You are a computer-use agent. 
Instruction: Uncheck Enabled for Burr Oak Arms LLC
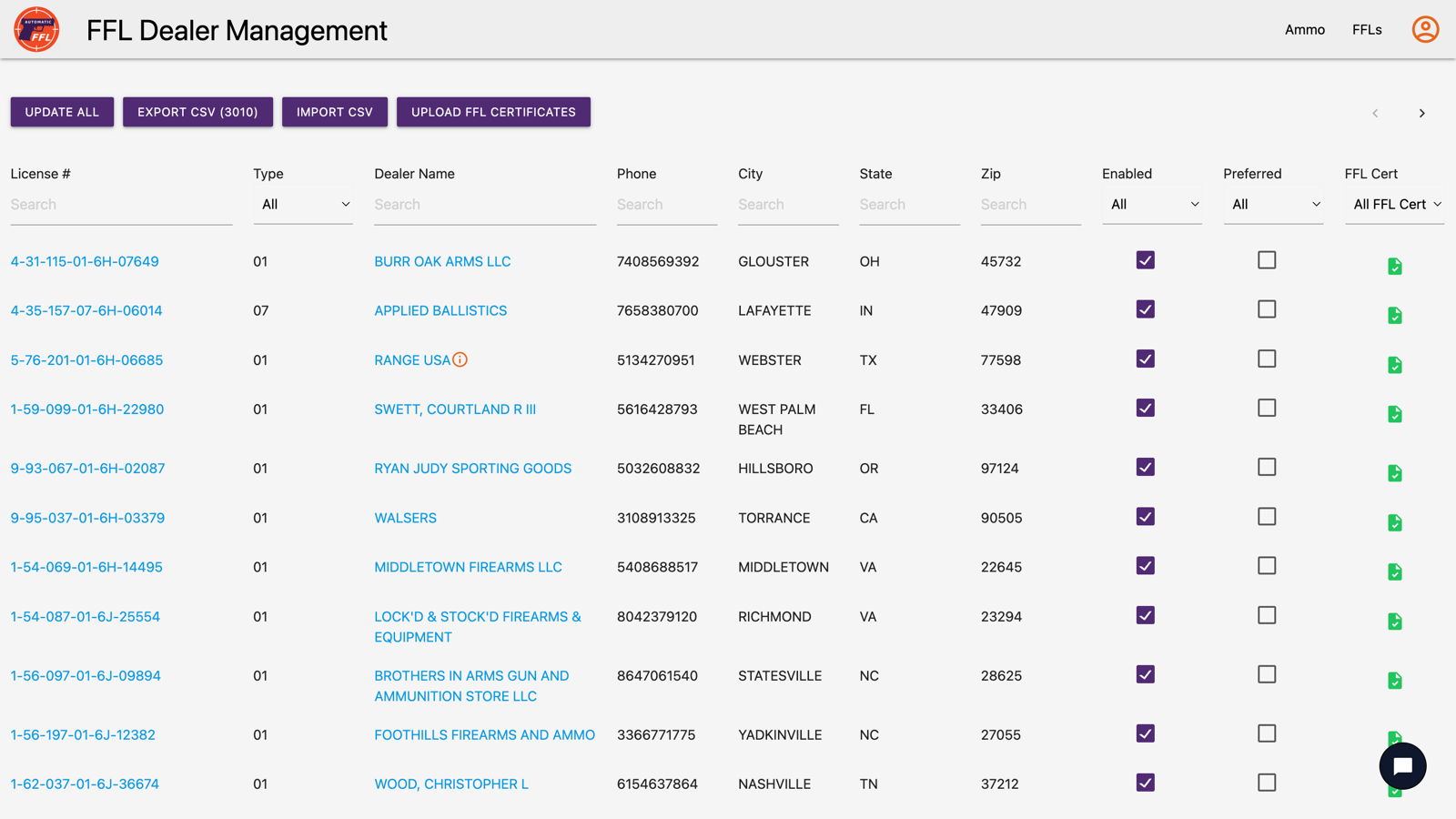click(x=1146, y=260)
